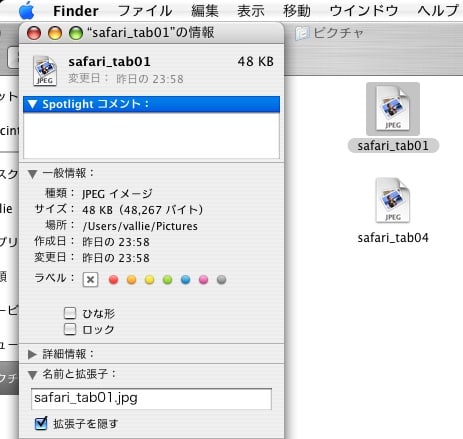Apply the pink label color
The height and width of the screenshot is (439, 463).
tap(203, 280)
